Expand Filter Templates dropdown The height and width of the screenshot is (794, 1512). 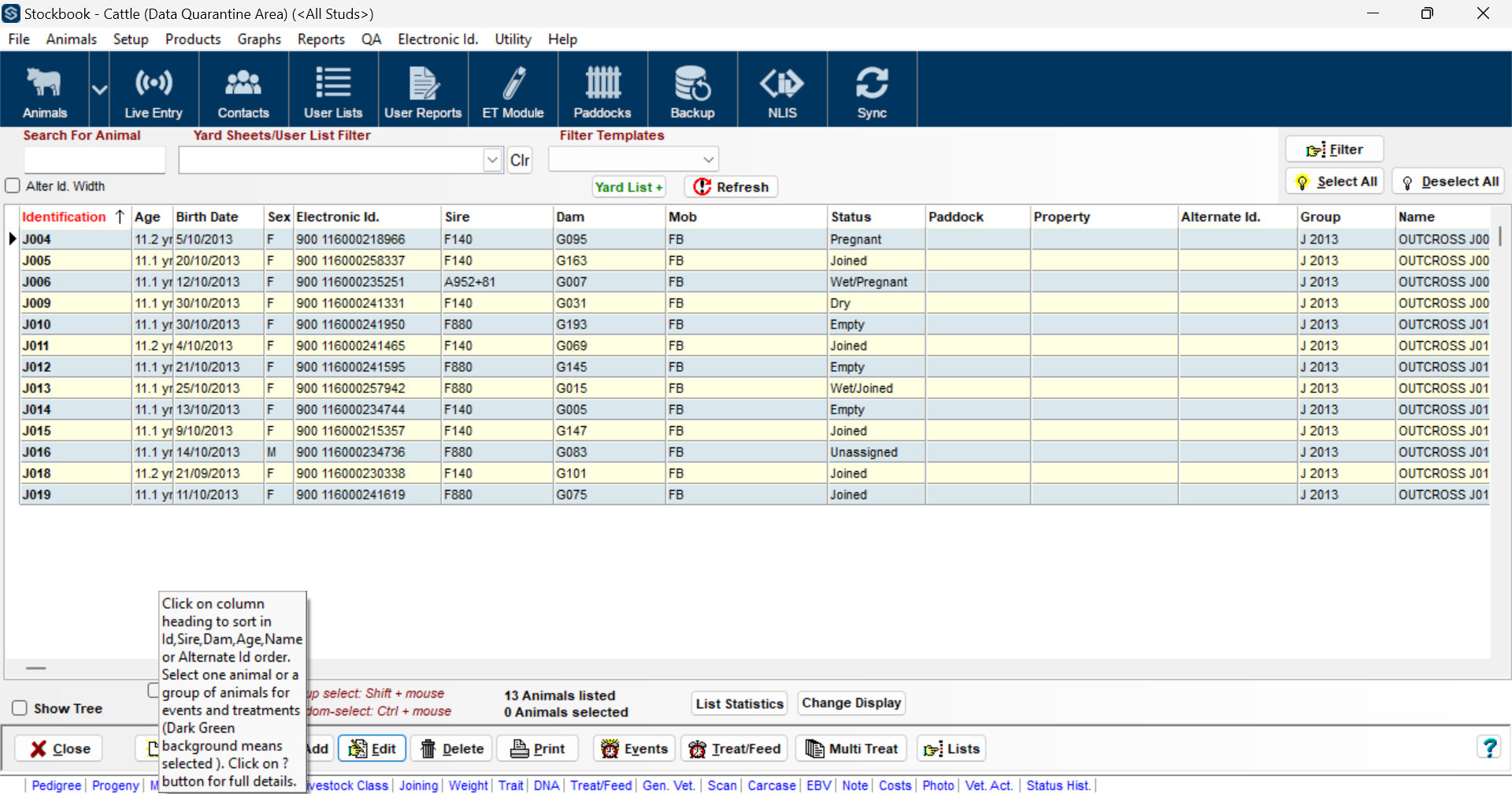click(x=708, y=159)
